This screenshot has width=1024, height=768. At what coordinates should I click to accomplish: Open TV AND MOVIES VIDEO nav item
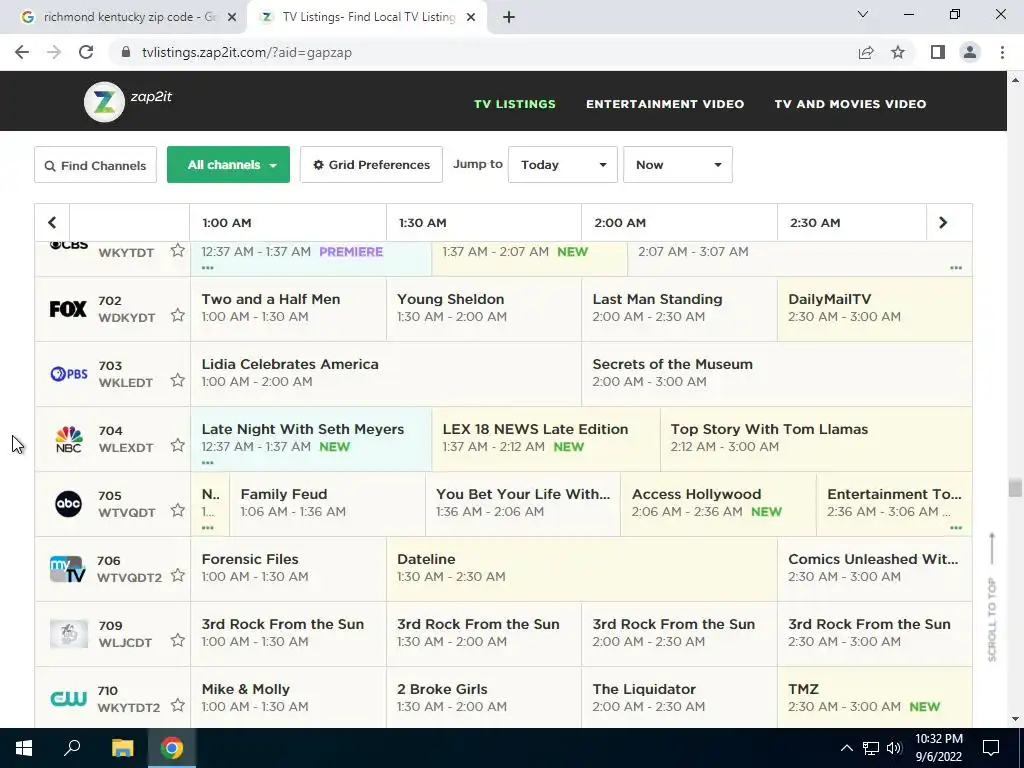850,104
